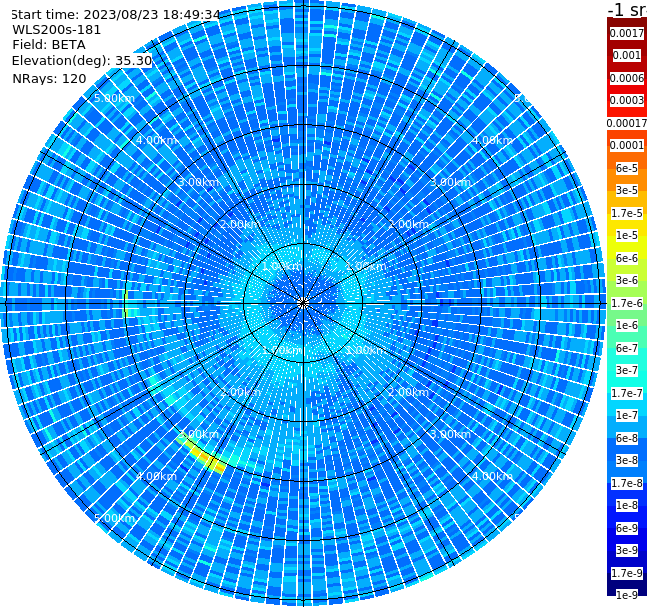Click the northwest 5.00km range ring label

114,98
